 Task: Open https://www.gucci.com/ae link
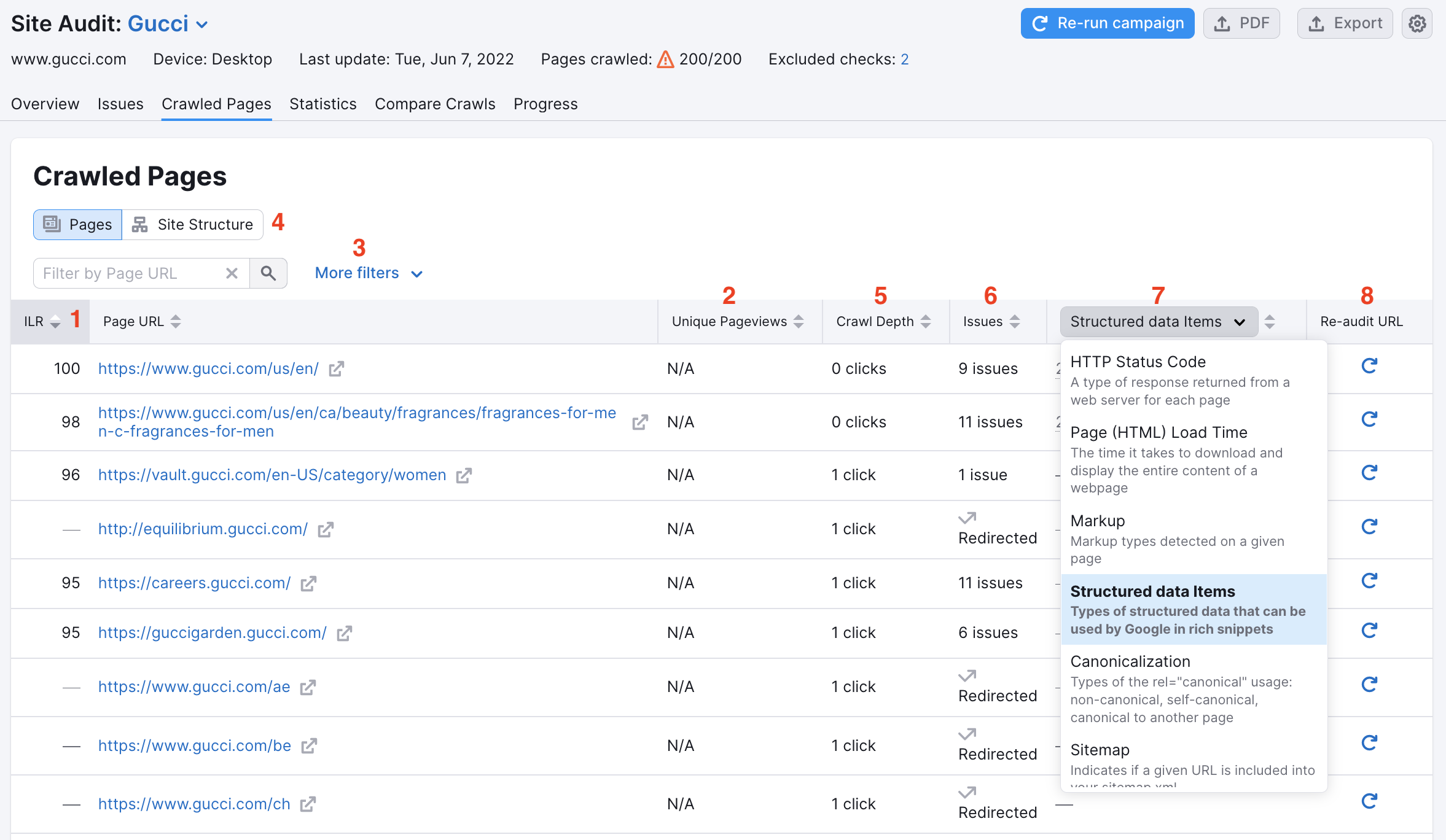click(x=194, y=687)
